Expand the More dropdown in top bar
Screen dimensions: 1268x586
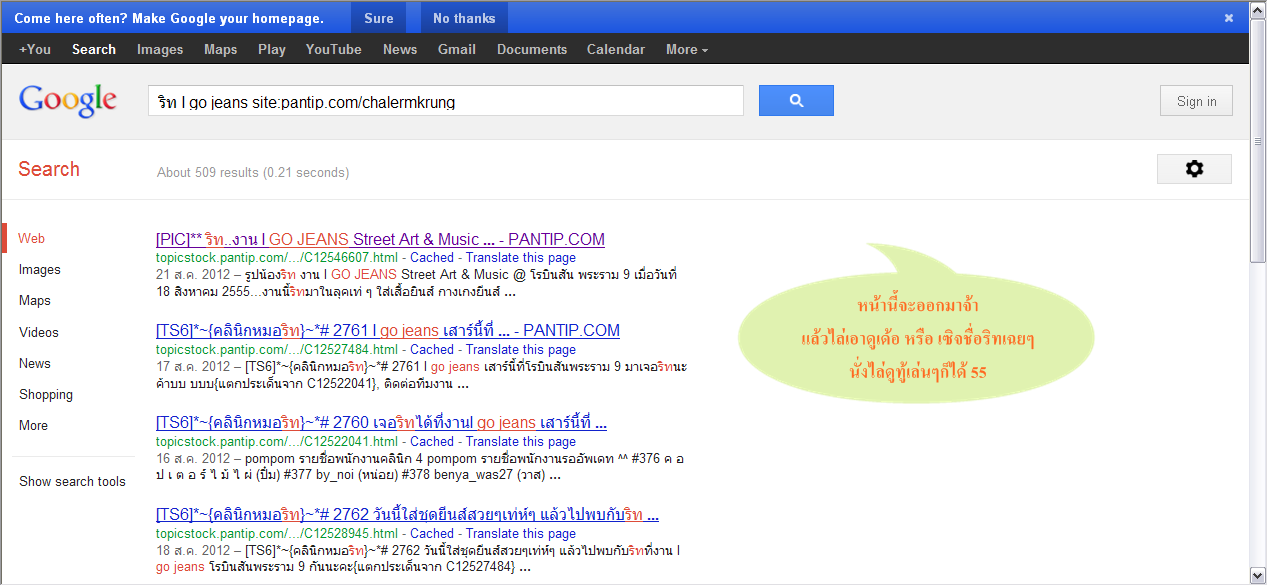[x=687, y=49]
